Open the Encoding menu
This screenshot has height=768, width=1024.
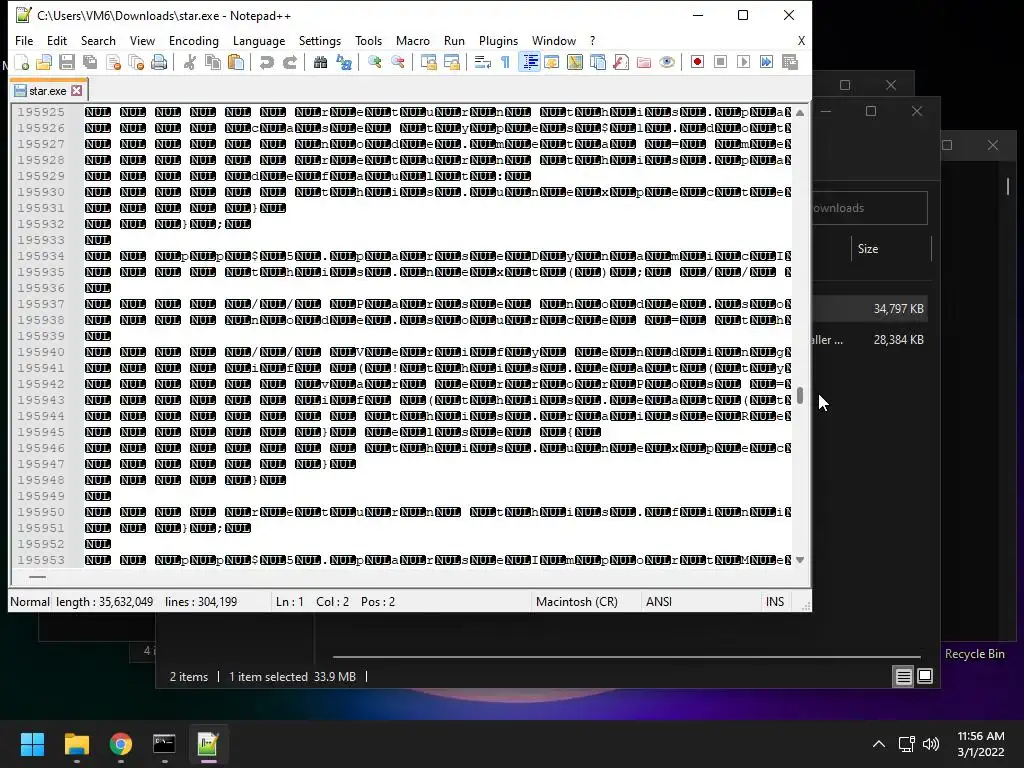pyautogui.click(x=193, y=40)
